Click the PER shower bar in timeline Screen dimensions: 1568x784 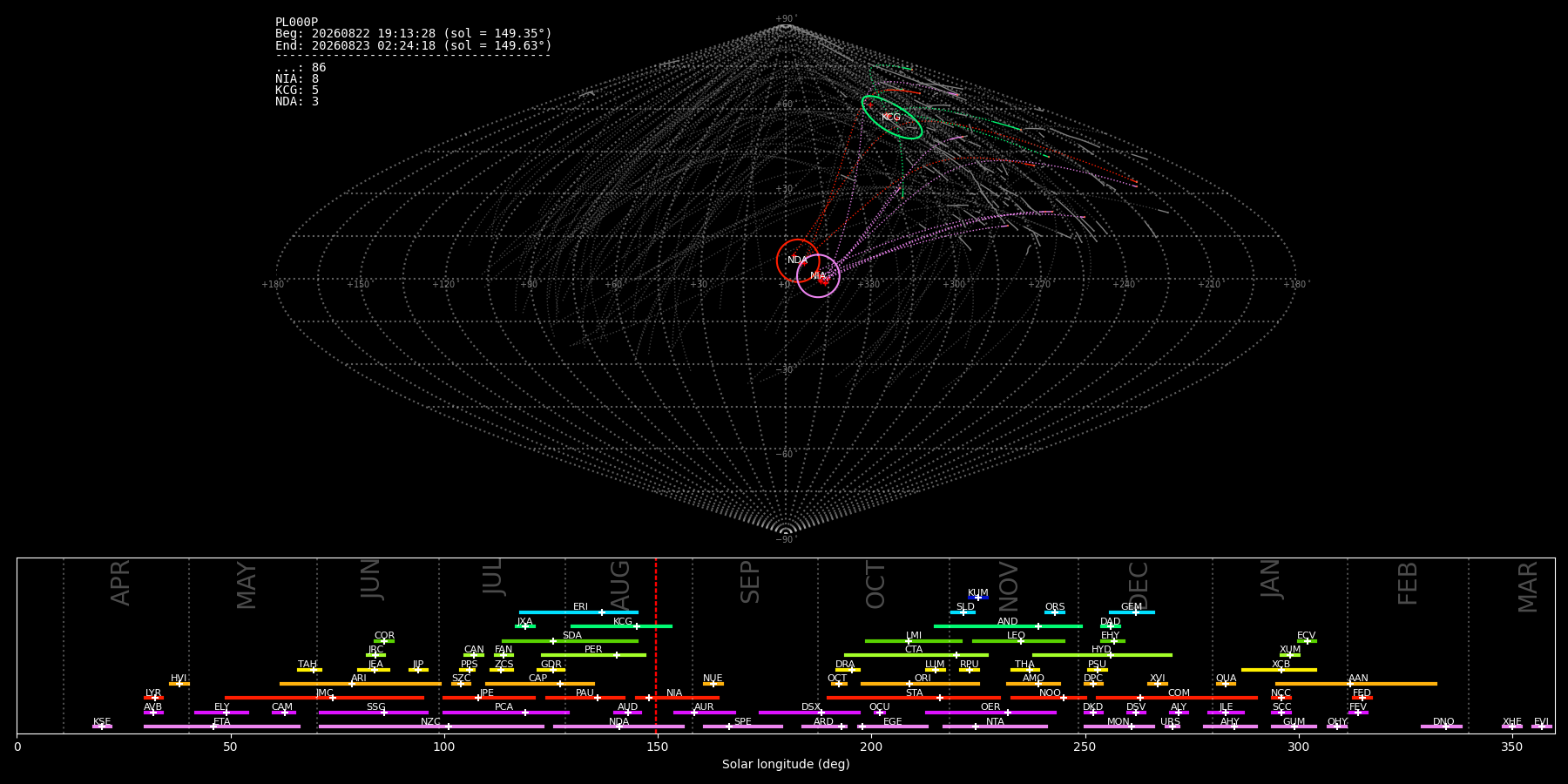pos(593,655)
